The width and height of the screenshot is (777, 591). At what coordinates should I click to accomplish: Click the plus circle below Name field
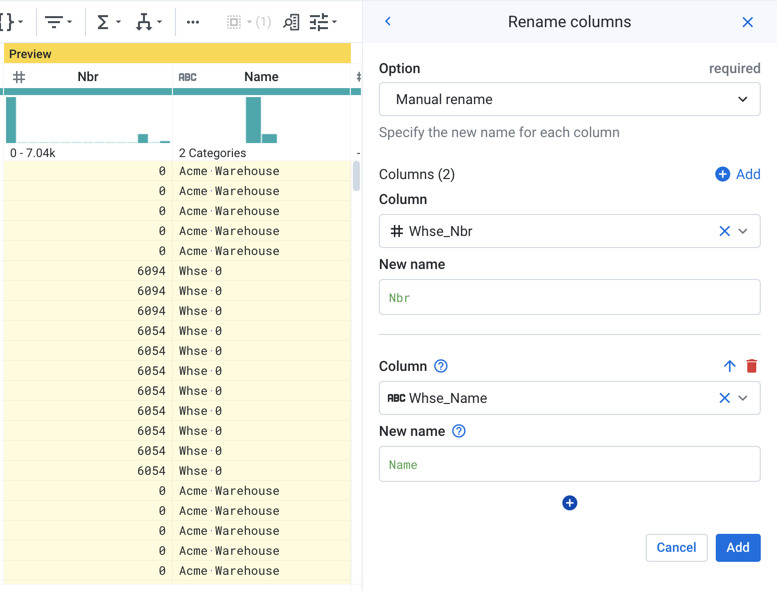569,503
